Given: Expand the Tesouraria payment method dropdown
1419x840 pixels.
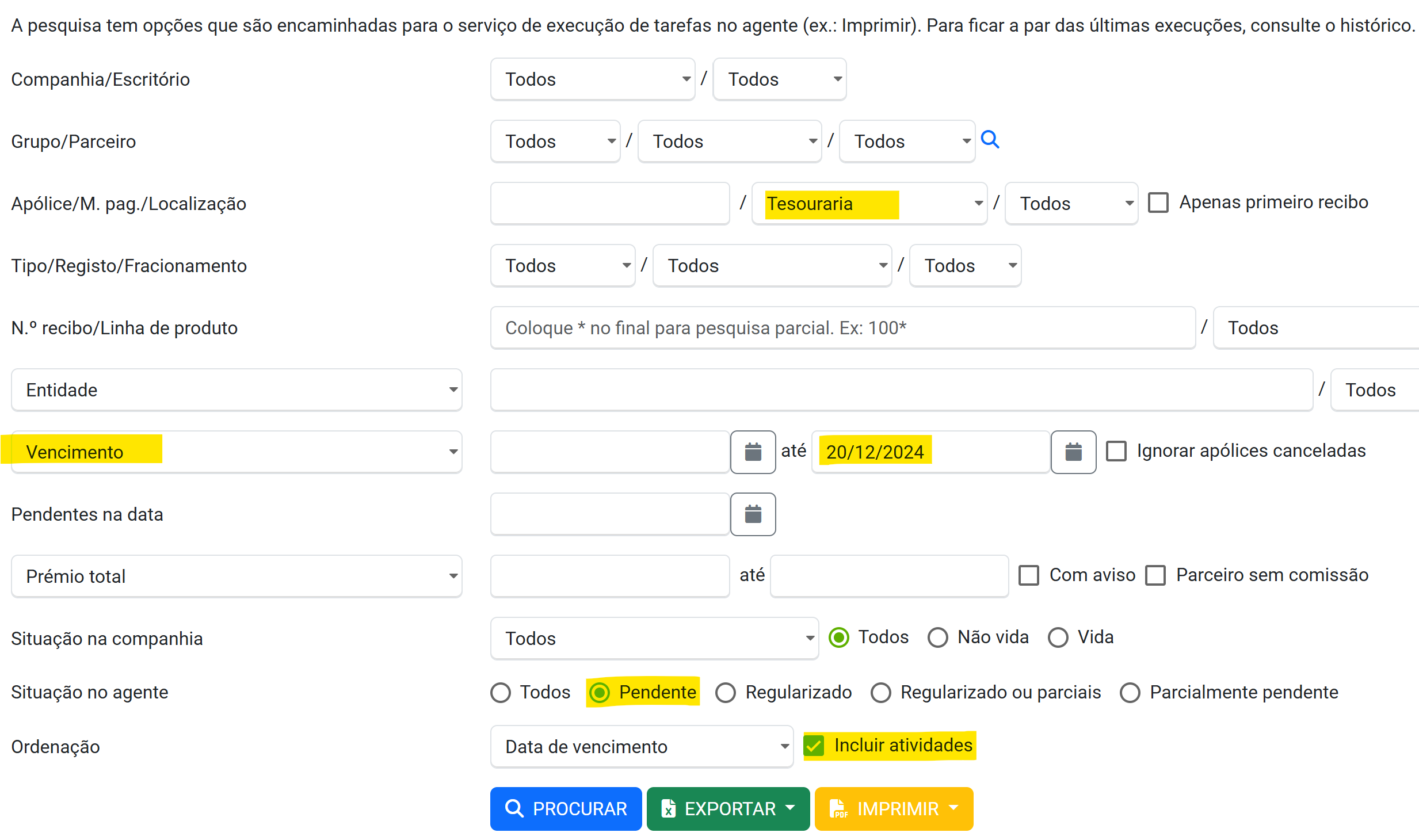Looking at the screenshot, I should [869, 204].
